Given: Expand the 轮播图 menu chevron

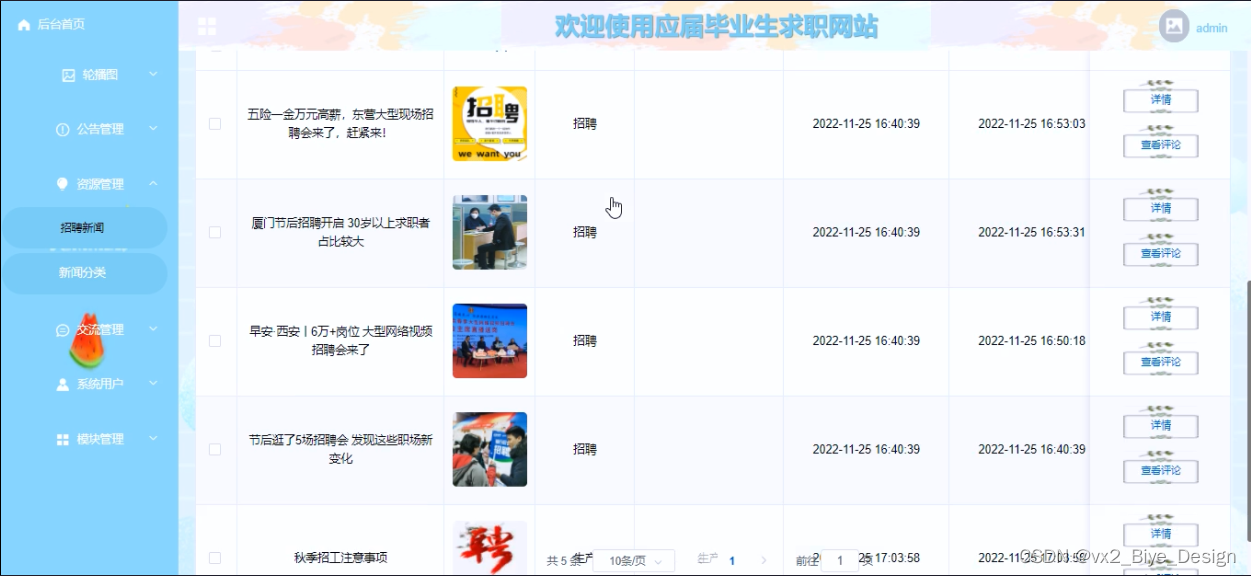Looking at the screenshot, I should coord(153,74).
